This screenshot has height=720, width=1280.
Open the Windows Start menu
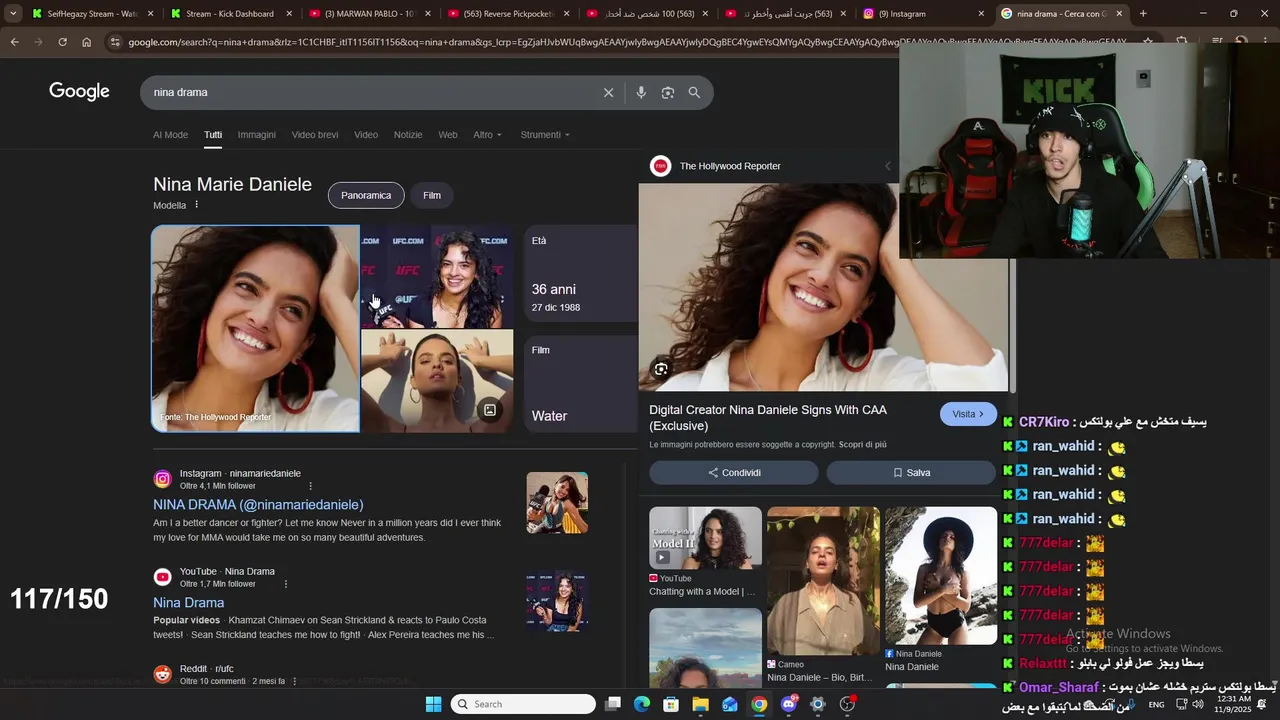tap(433, 704)
